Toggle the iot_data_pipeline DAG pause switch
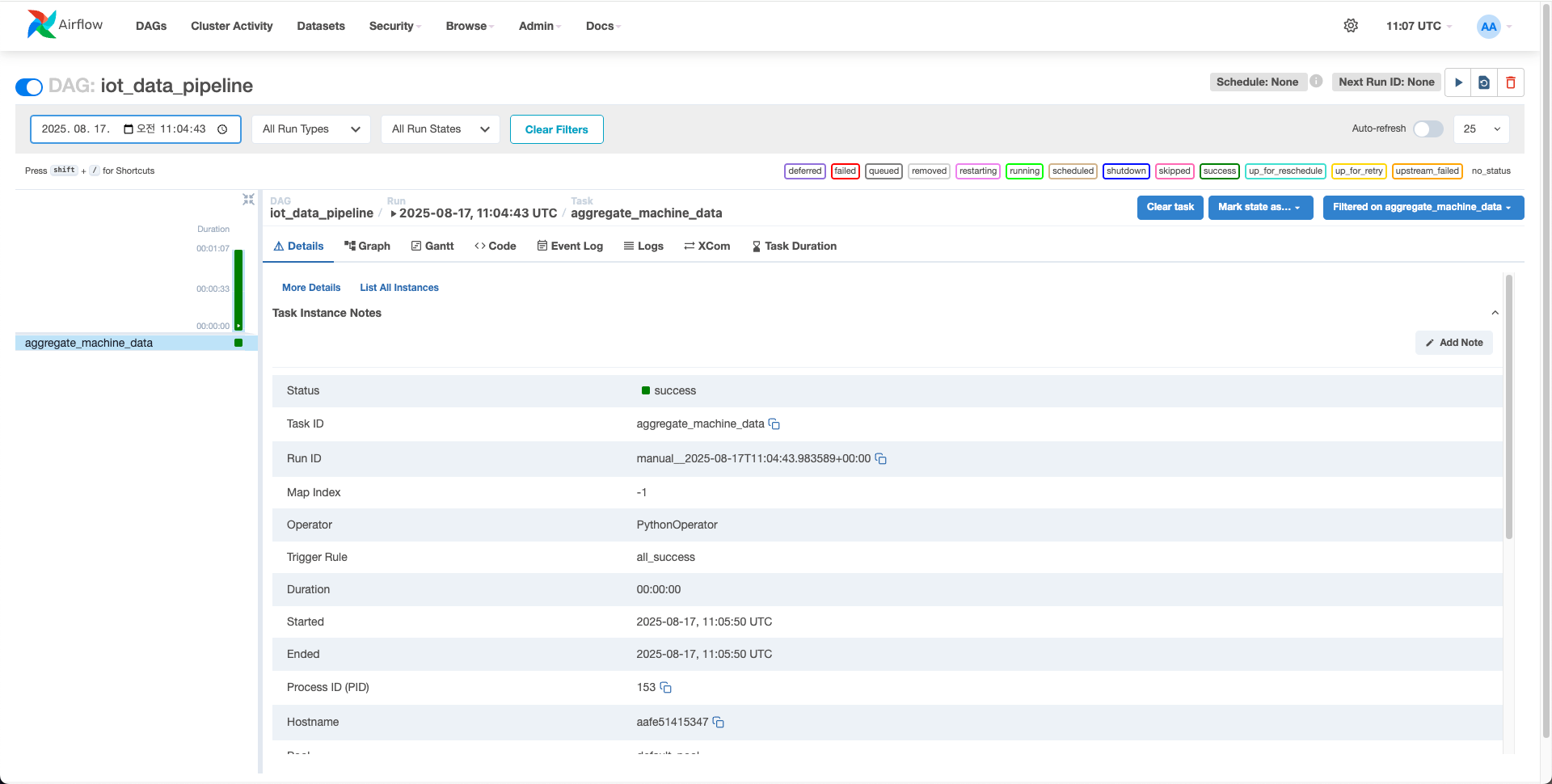The image size is (1552, 784). (x=29, y=86)
